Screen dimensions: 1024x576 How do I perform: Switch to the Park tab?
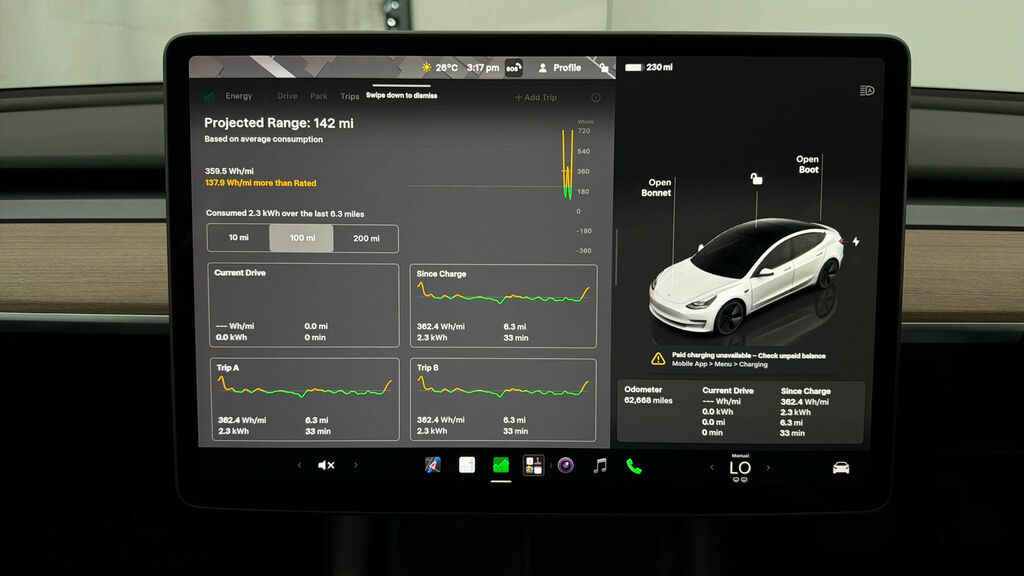319,96
